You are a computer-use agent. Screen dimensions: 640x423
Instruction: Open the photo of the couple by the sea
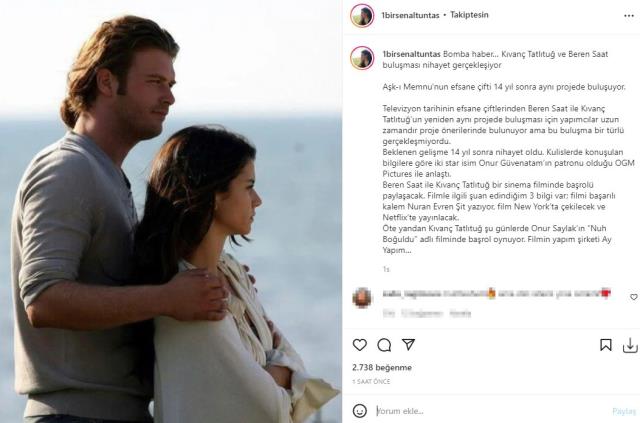[x=171, y=212]
